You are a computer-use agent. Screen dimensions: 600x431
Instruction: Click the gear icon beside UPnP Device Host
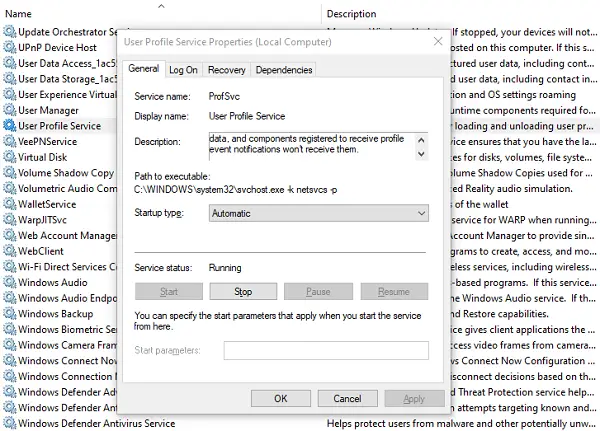(10, 47)
